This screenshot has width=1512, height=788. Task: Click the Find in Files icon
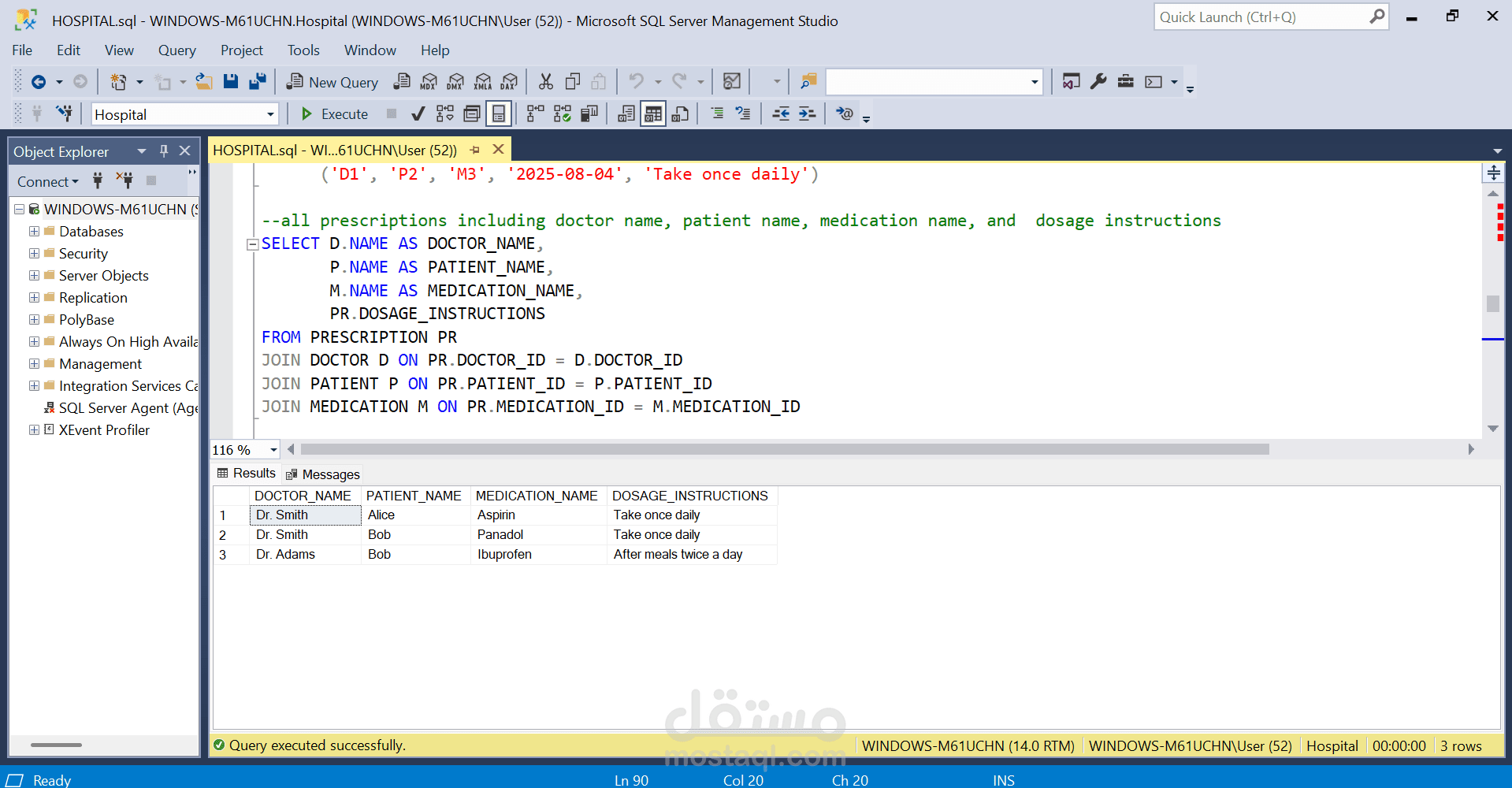coord(808,81)
